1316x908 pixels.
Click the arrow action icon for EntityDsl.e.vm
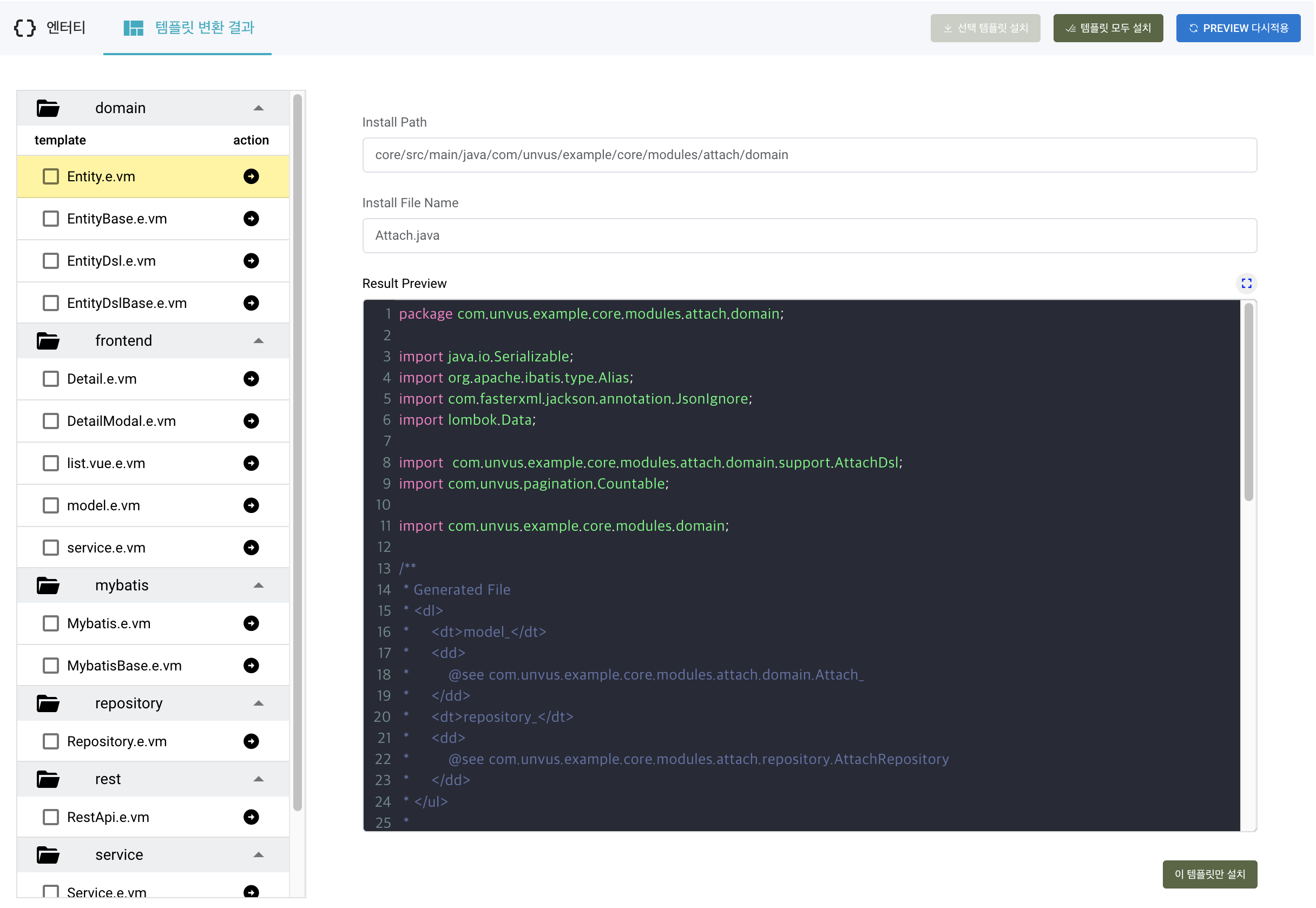click(251, 261)
